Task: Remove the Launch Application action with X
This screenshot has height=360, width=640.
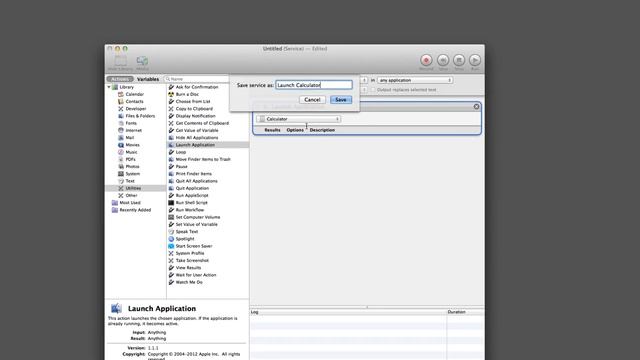Action: coord(476,107)
